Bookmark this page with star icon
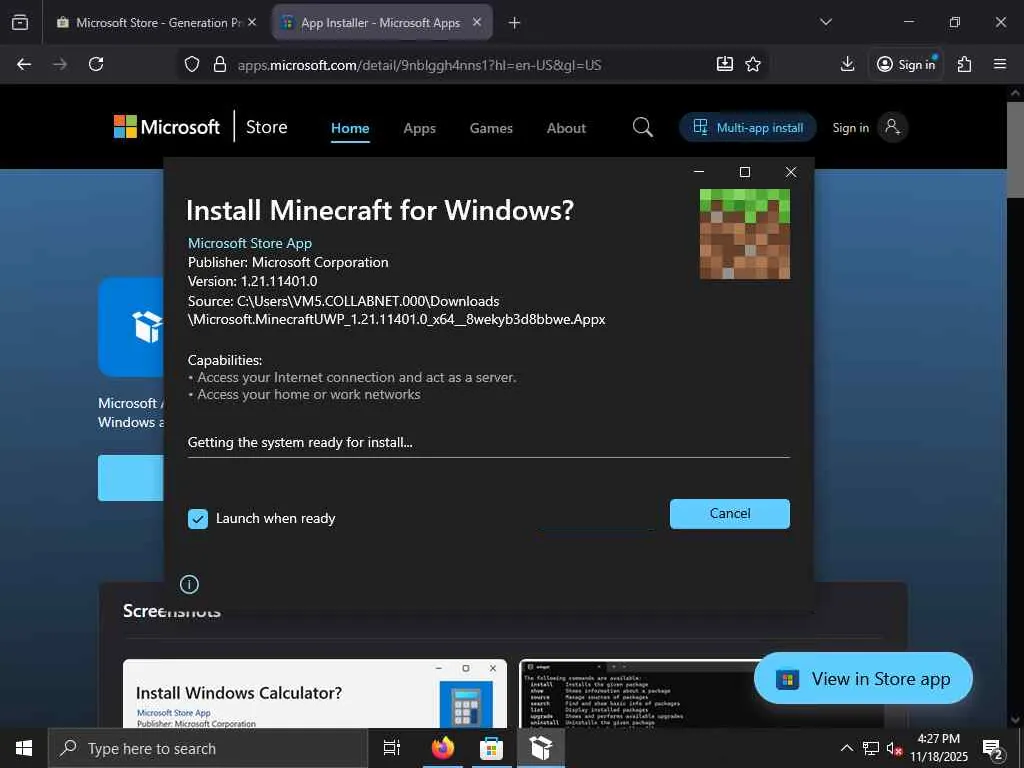Image resolution: width=1024 pixels, height=768 pixels. (x=753, y=64)
